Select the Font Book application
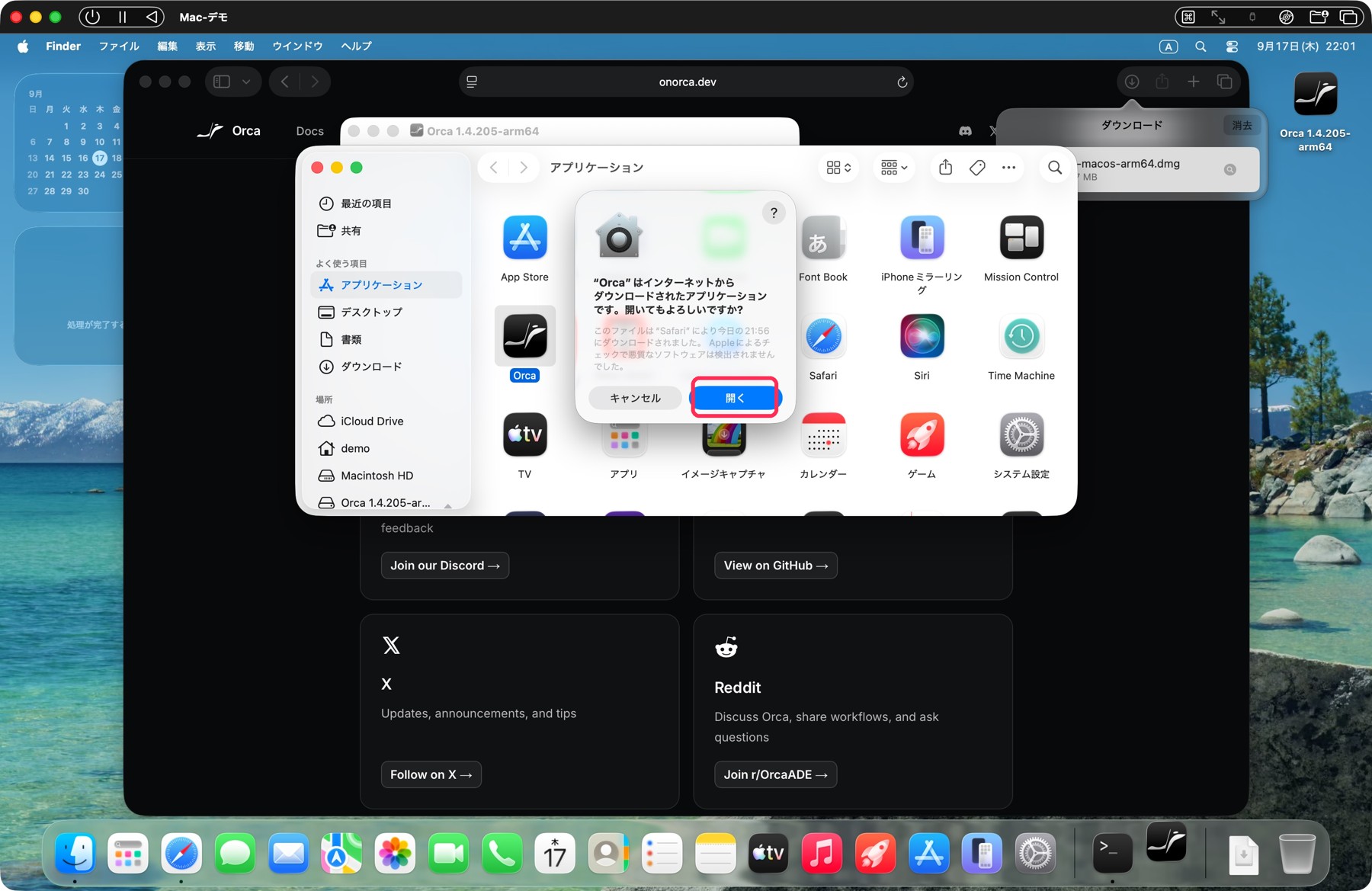 (823, 237)
